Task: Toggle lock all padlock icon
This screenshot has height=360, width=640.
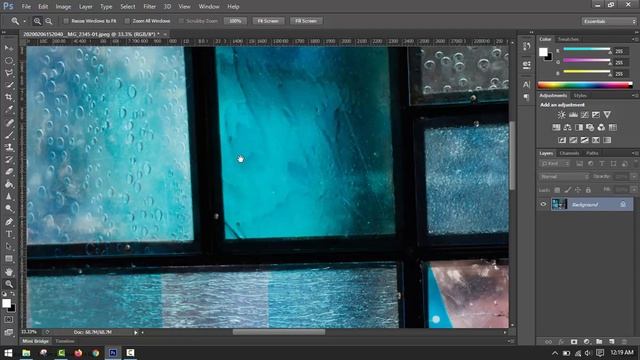Action: click(x=588, y=190)
